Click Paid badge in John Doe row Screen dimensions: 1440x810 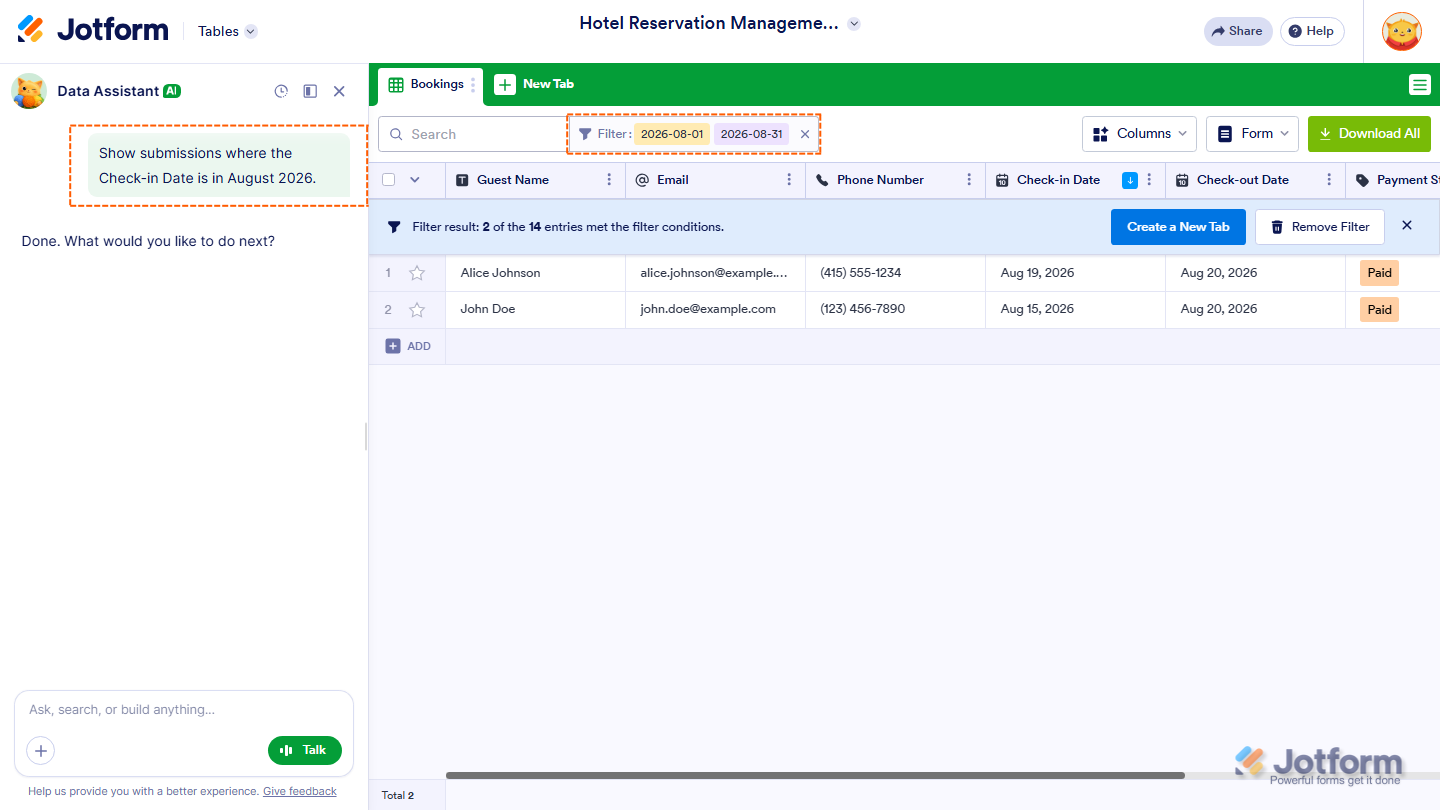point(1379,310)
